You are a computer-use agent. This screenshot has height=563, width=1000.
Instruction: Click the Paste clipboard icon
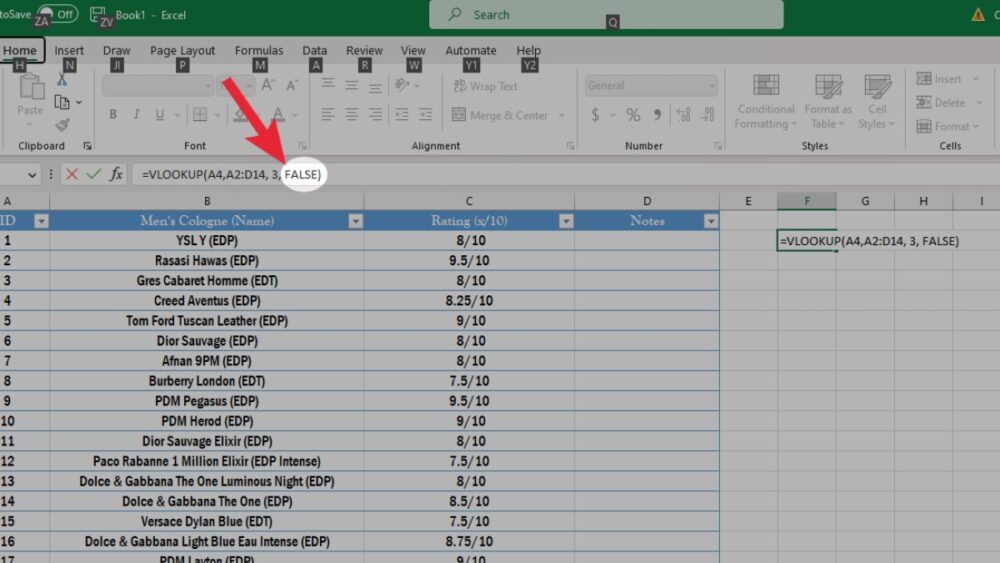[31, 87]
